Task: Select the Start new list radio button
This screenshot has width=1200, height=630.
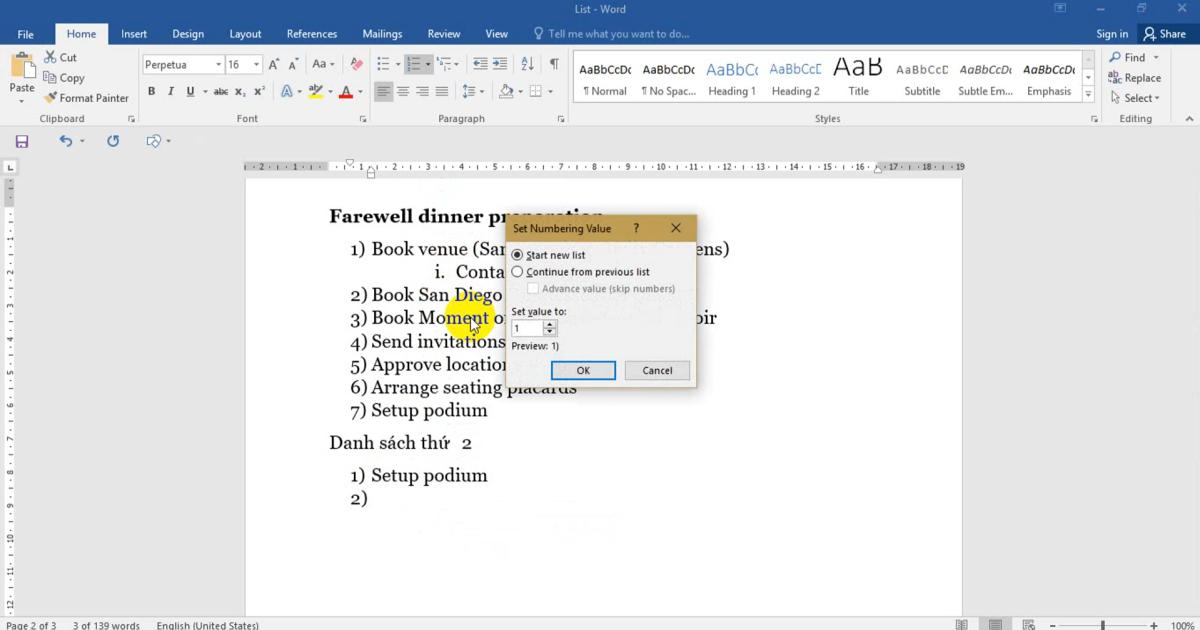Action: (517, 255)
